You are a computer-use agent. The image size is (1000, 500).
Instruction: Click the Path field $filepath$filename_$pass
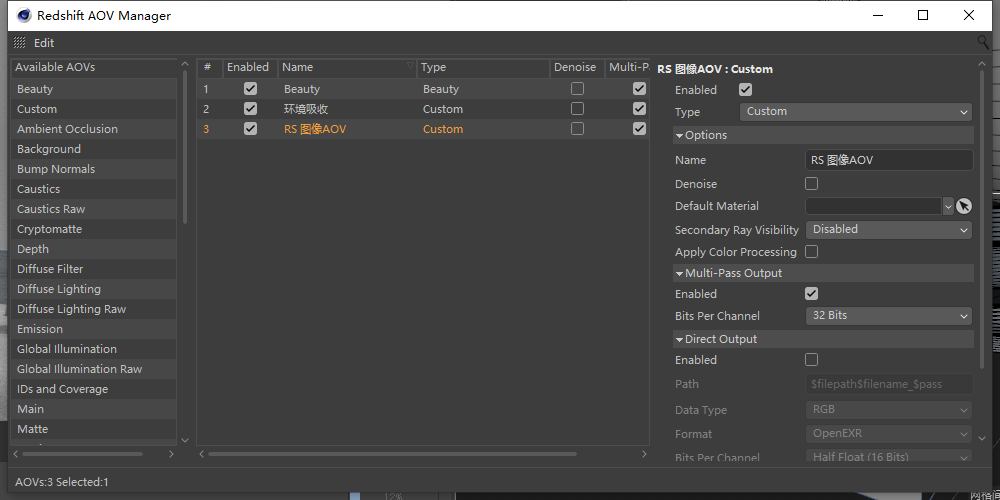889,384
